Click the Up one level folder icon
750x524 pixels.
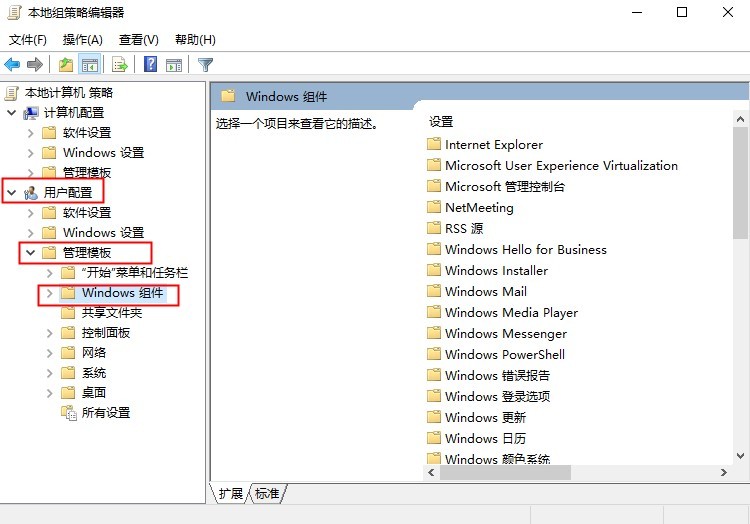66,64
